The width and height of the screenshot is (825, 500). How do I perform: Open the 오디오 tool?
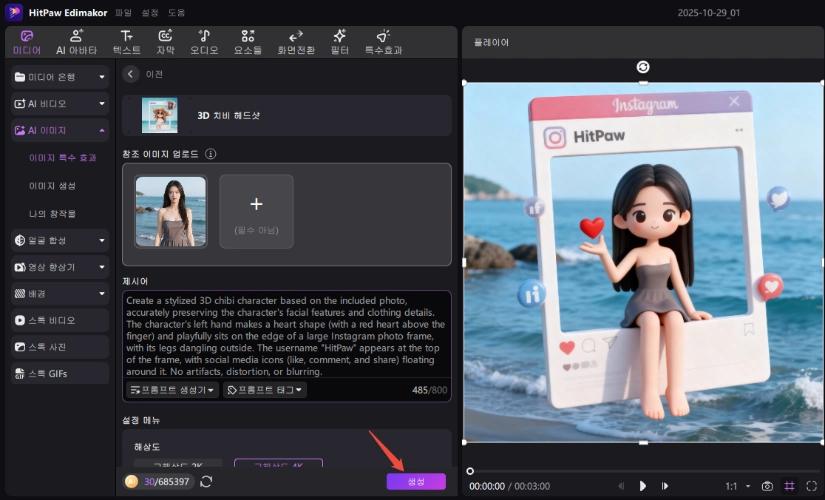coord(204,43)
